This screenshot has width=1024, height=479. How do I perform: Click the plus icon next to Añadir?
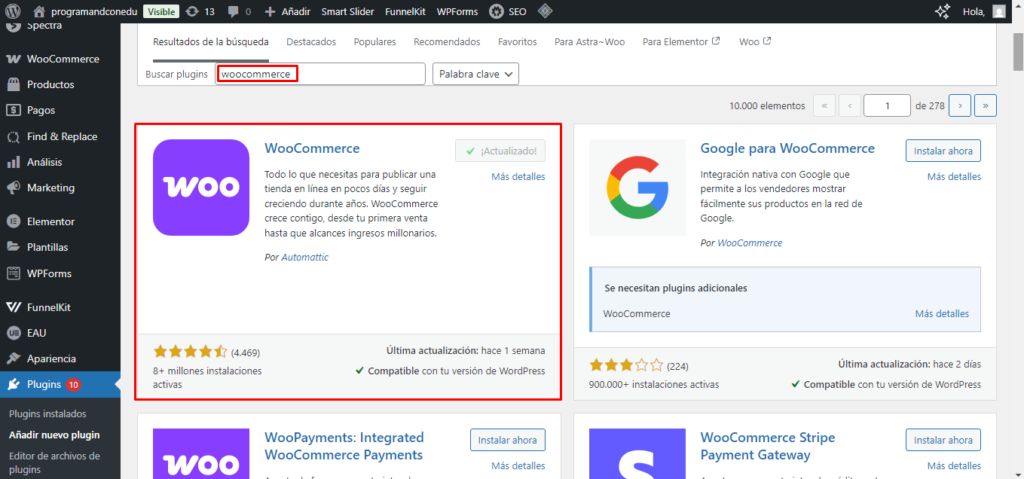270,11
